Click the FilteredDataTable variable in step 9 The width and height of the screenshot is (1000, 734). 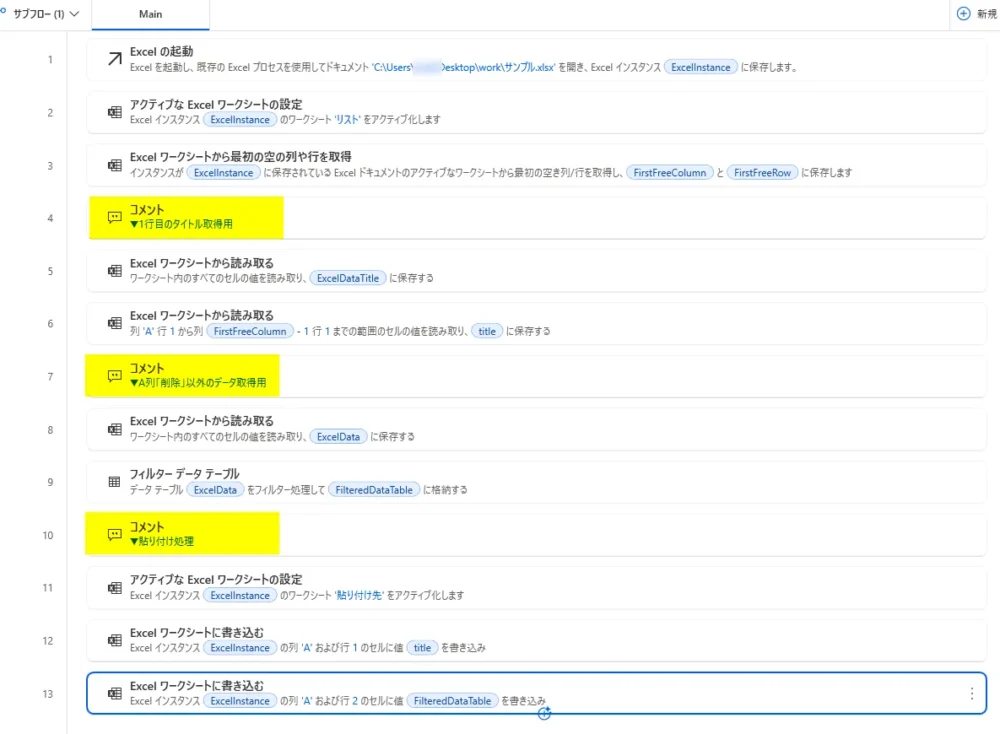[x=374, y=490]
